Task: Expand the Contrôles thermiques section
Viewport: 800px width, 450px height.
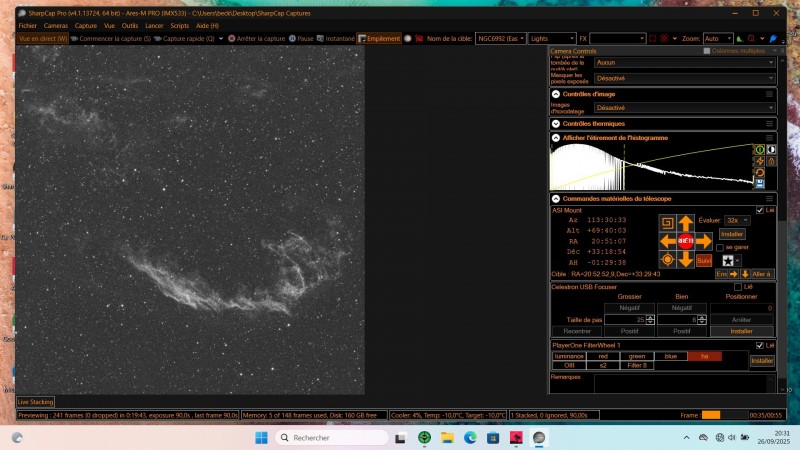Action: (x=556, y=124)
